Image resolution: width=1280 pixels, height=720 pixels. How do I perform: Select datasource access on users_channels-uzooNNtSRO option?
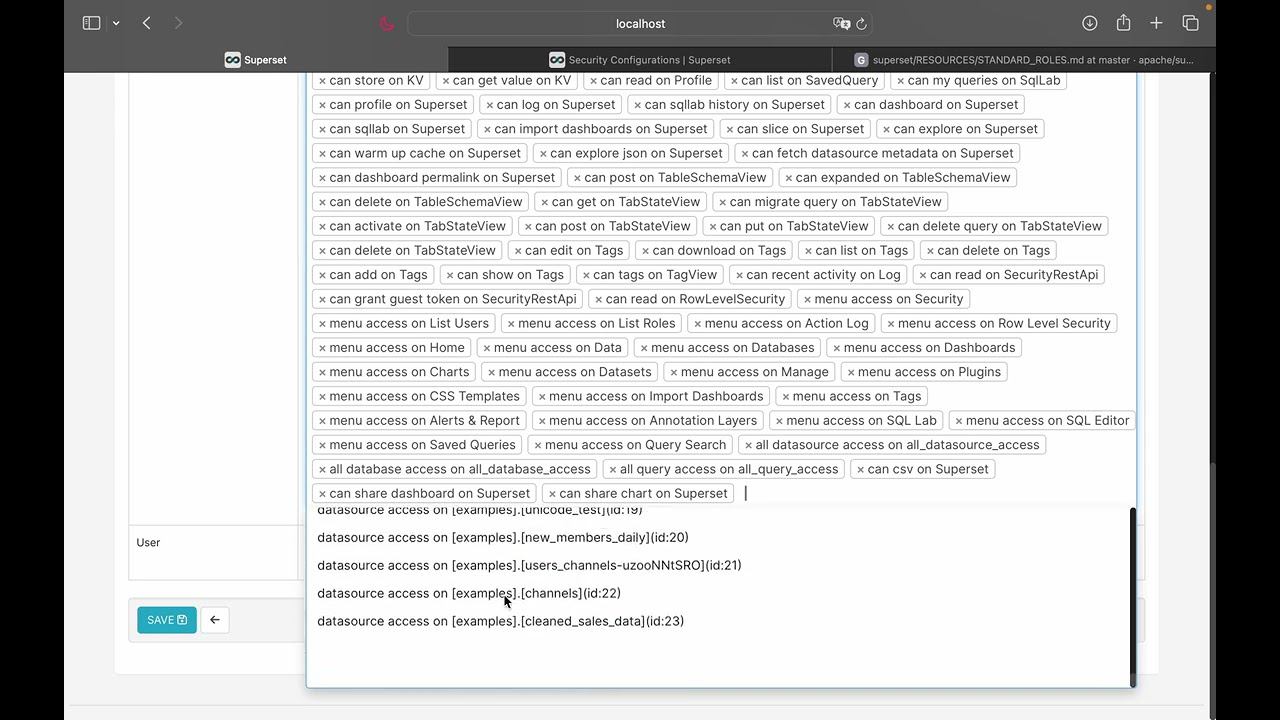(720, 565)
